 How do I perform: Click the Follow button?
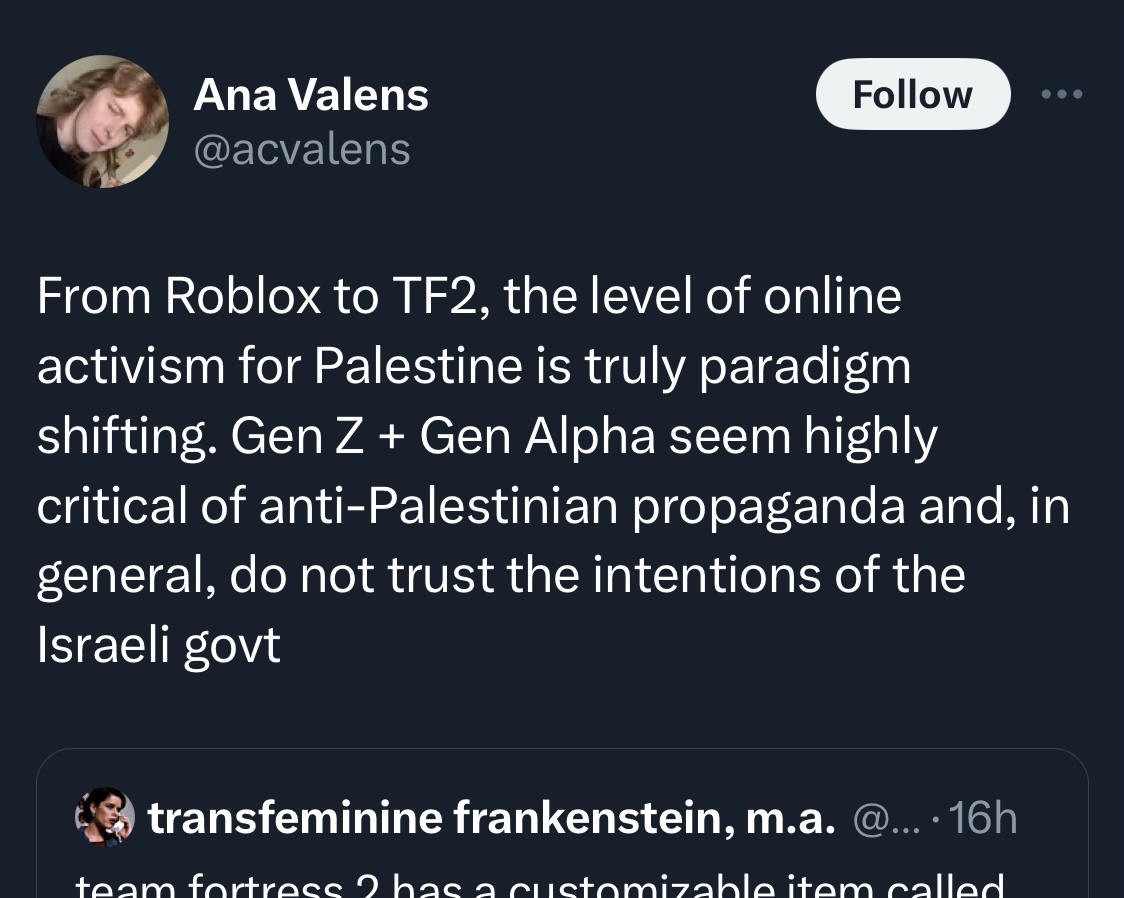click(x=912, y=94)
